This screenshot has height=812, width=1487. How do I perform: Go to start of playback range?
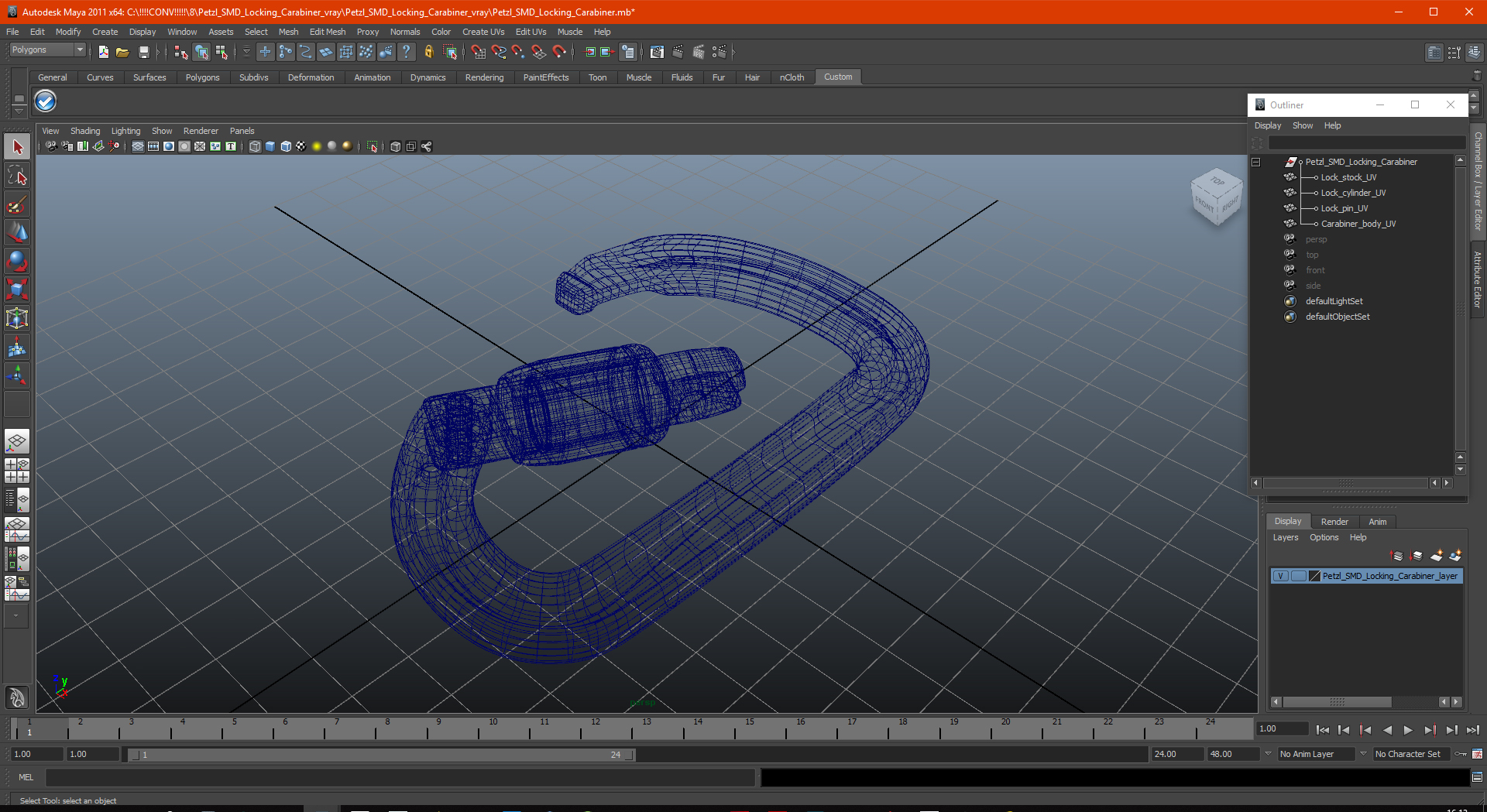click(x=1323, y=730)
